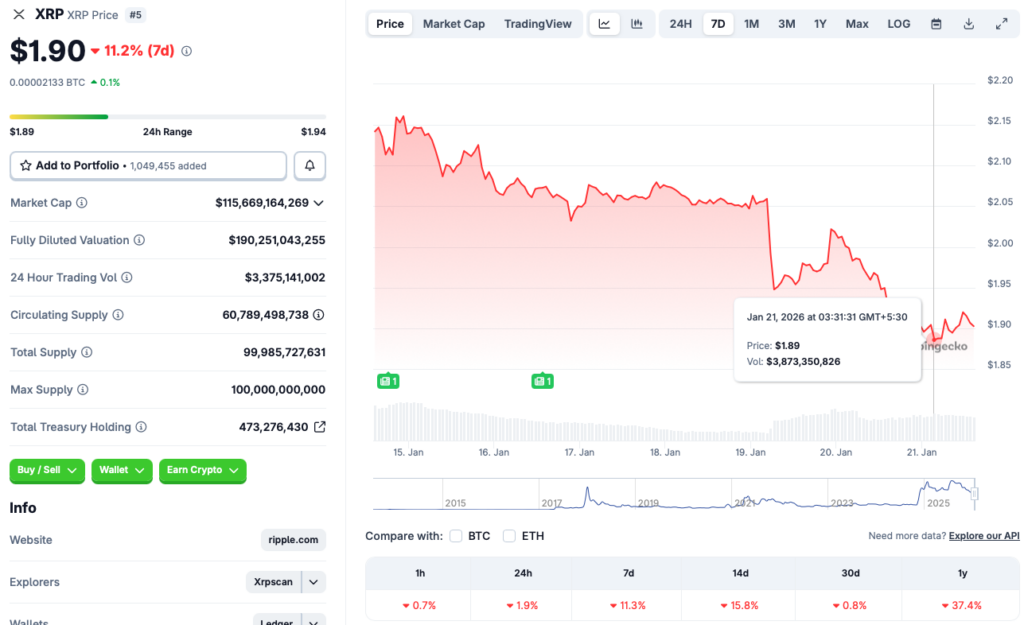Add XRP to Portfolio
This screenshot has height=625, width=1024.
(148, 165)
